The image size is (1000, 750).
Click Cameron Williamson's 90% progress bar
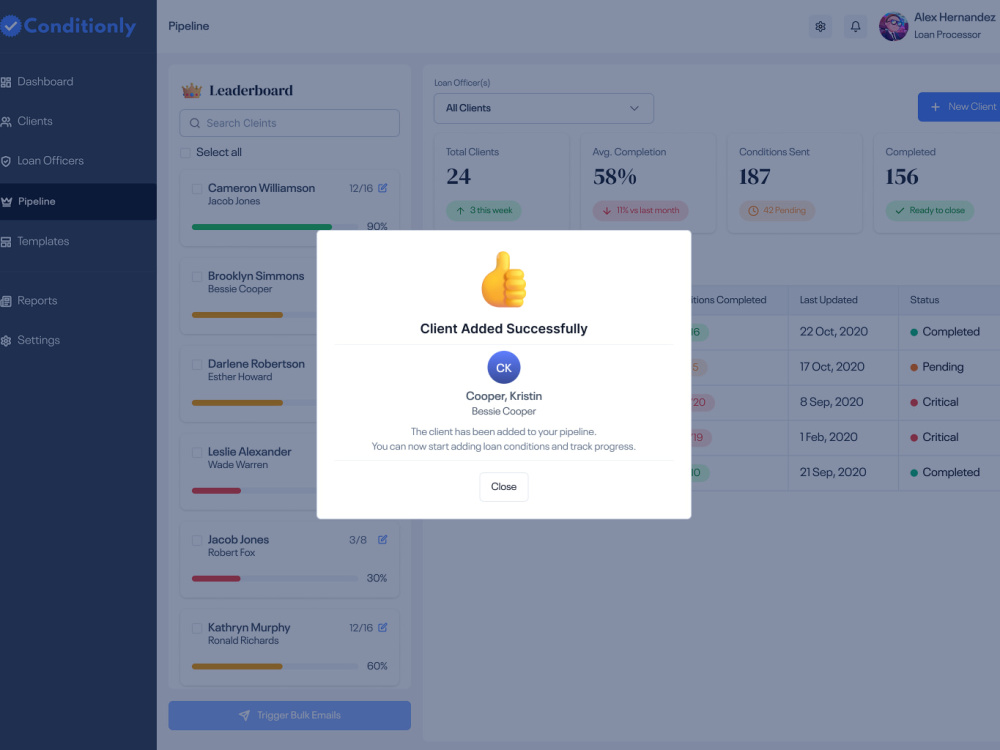[x=275, y=226]
